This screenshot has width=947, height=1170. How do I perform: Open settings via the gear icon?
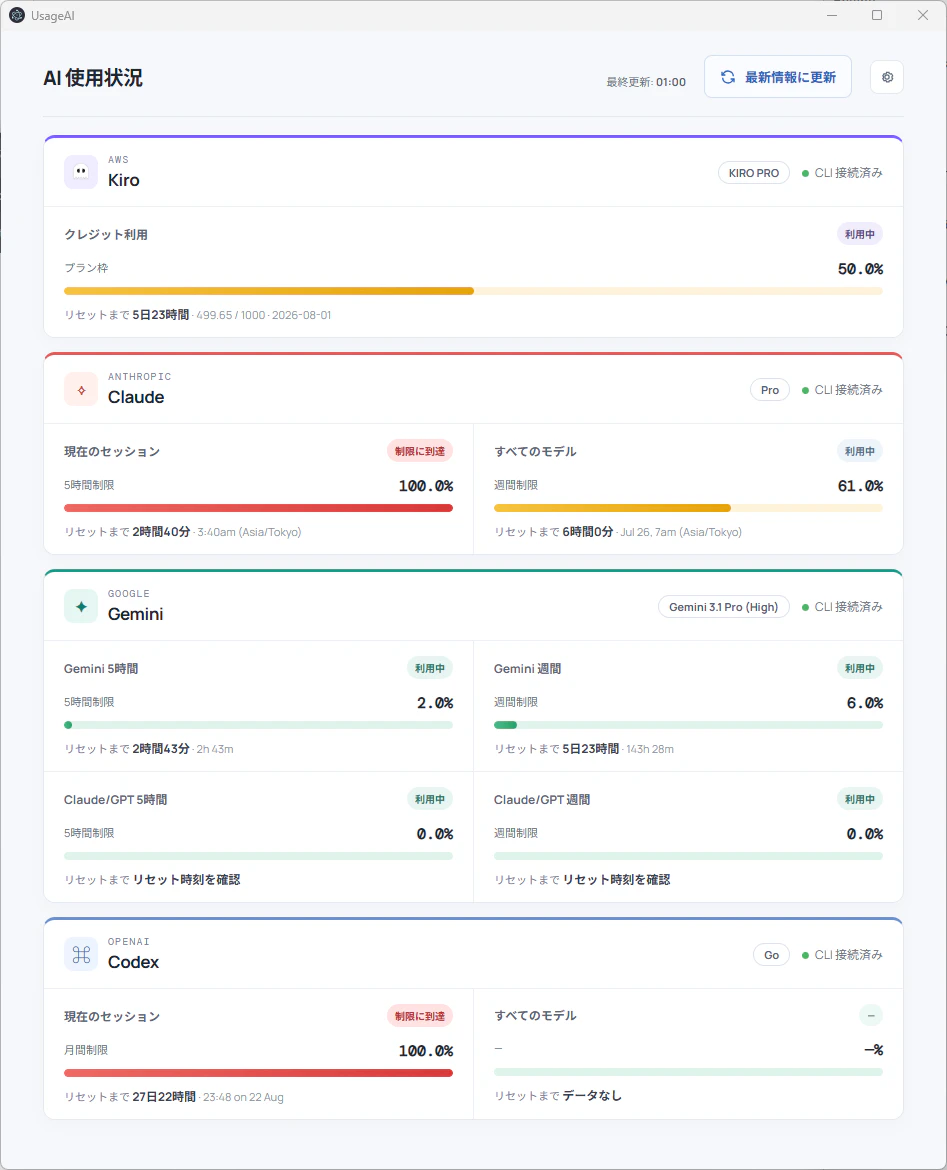coord(887,77)
